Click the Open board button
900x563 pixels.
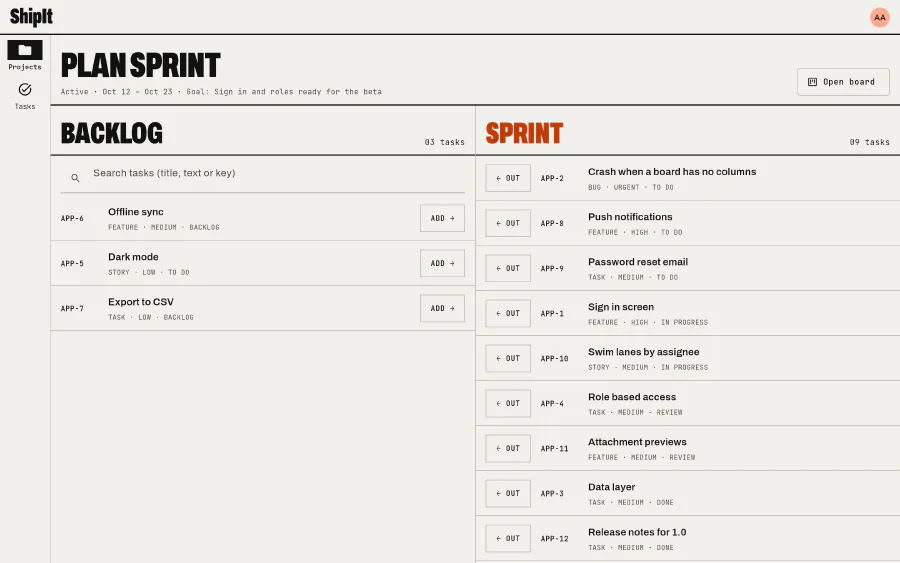[x=843, y=82]
